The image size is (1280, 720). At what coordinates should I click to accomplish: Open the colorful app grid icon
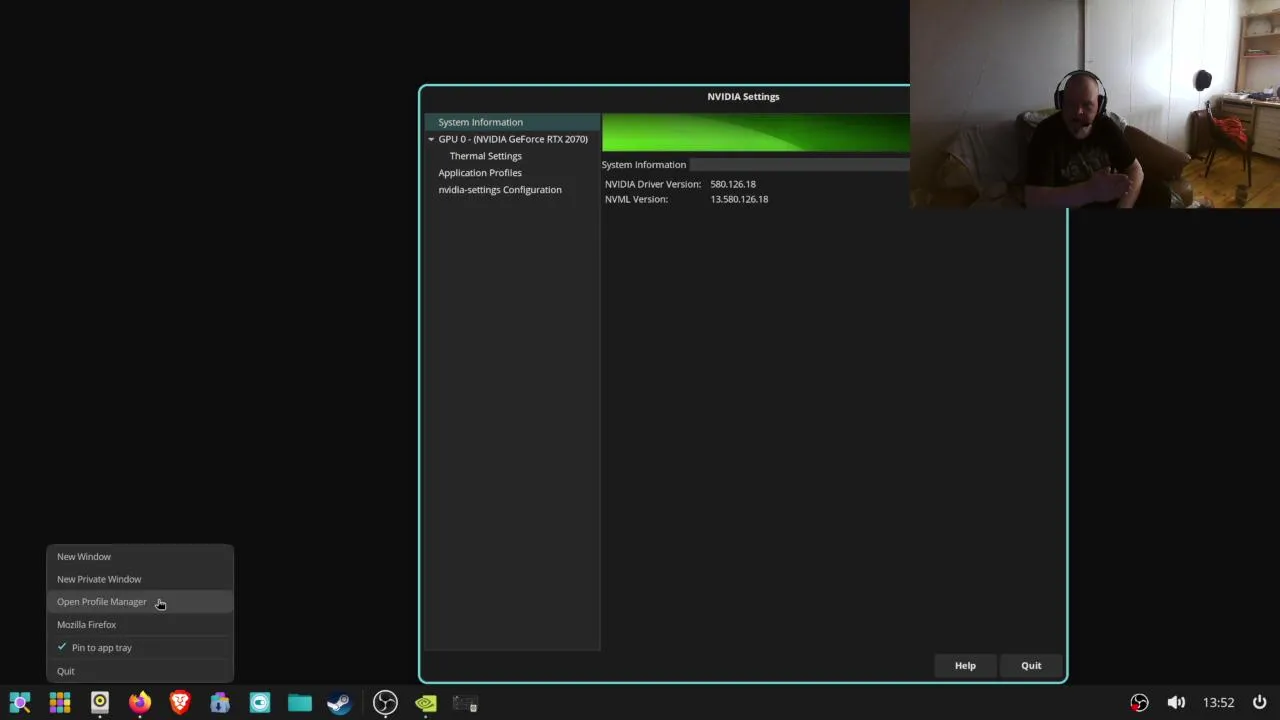point(60,703)
